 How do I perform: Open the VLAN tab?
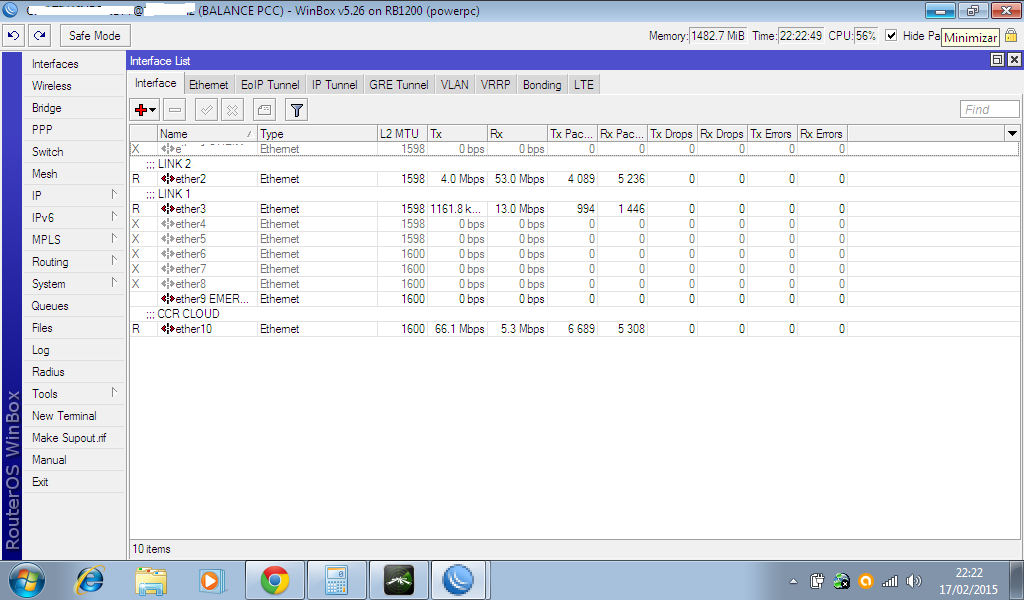pos(455,85)
